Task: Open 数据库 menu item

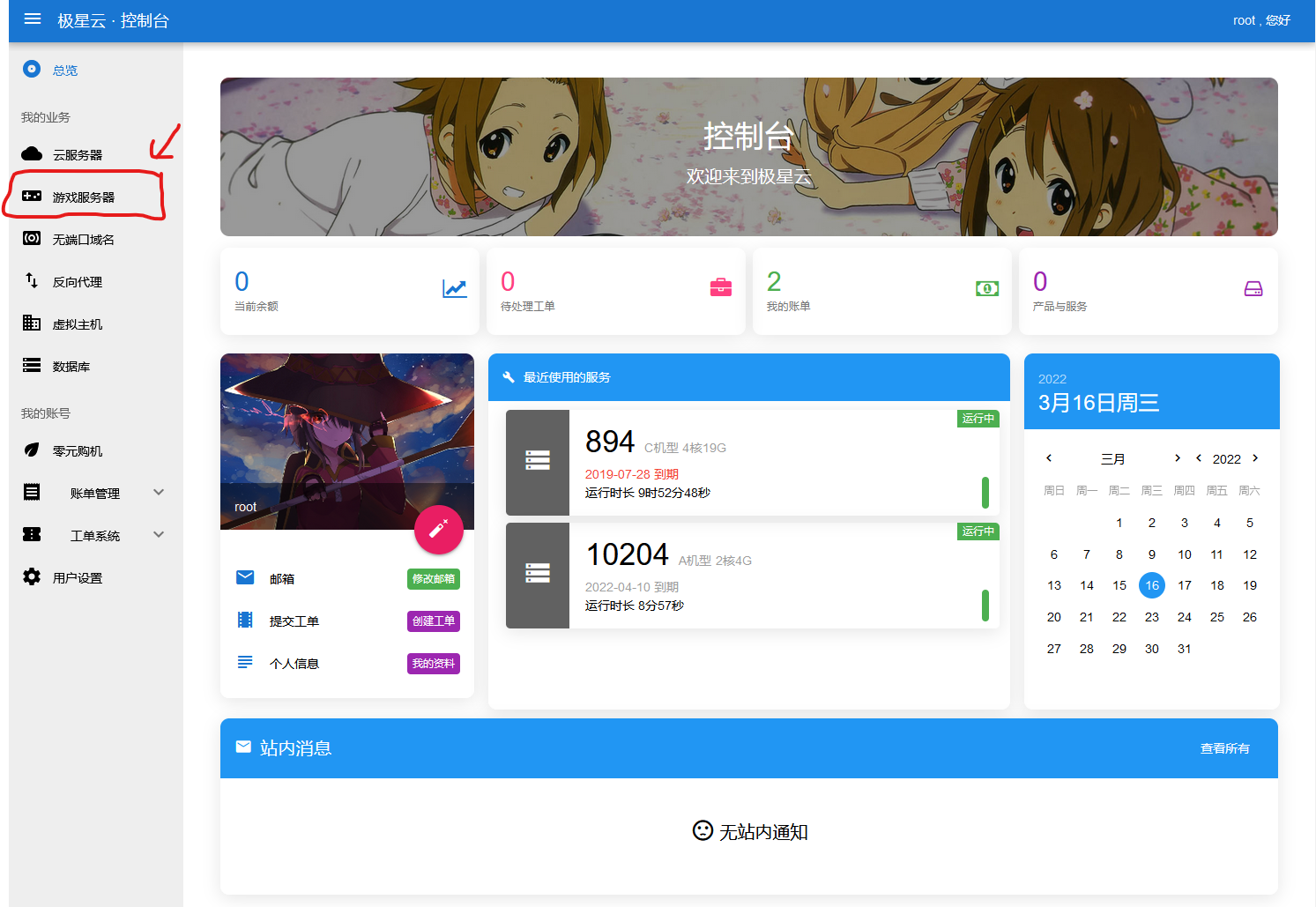Action: tap(96, 366)
